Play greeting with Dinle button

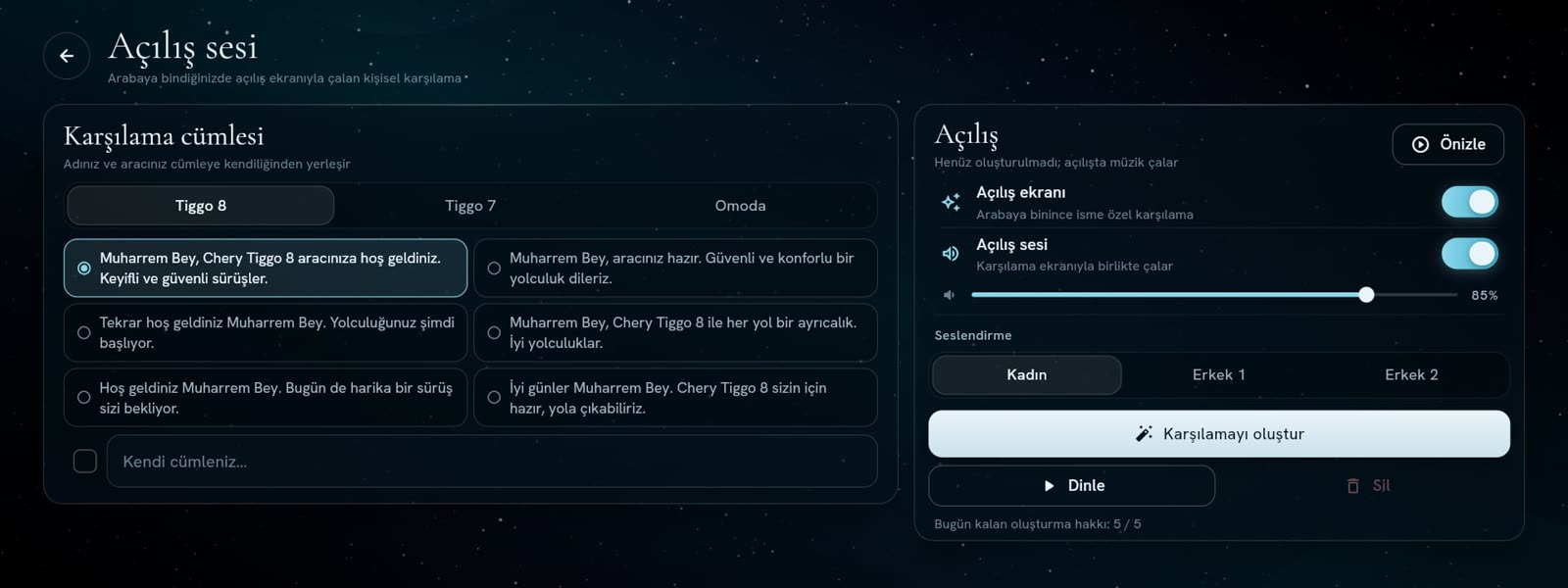click(x=1072, y=486)
